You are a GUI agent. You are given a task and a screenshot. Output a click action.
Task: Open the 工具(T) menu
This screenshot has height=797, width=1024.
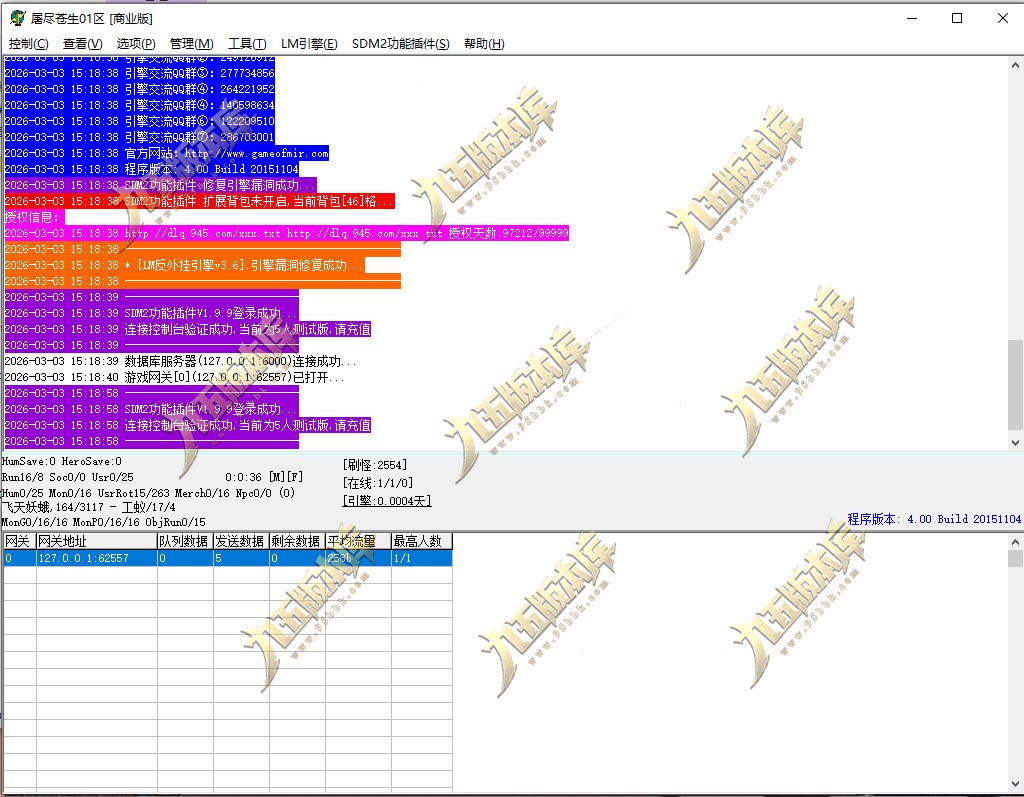247,44
